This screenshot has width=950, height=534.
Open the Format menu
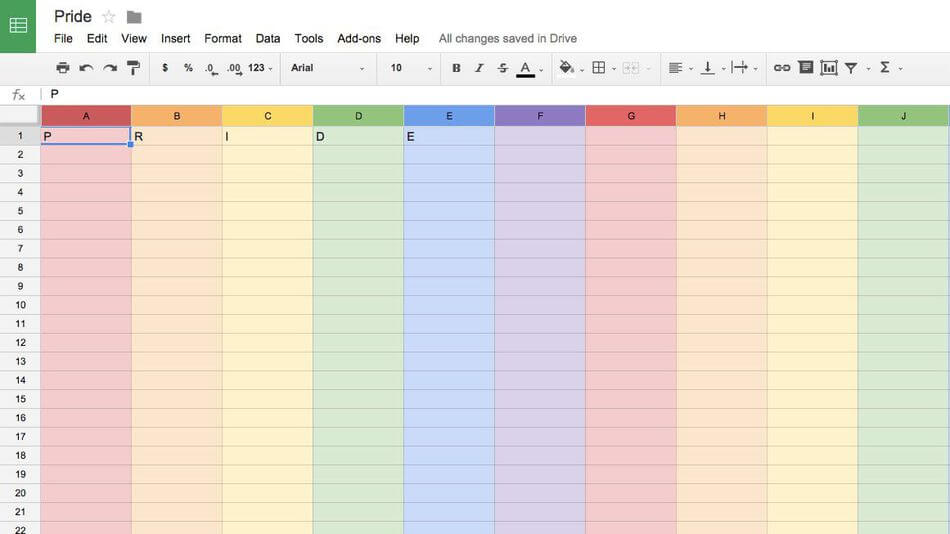point(223,38)
